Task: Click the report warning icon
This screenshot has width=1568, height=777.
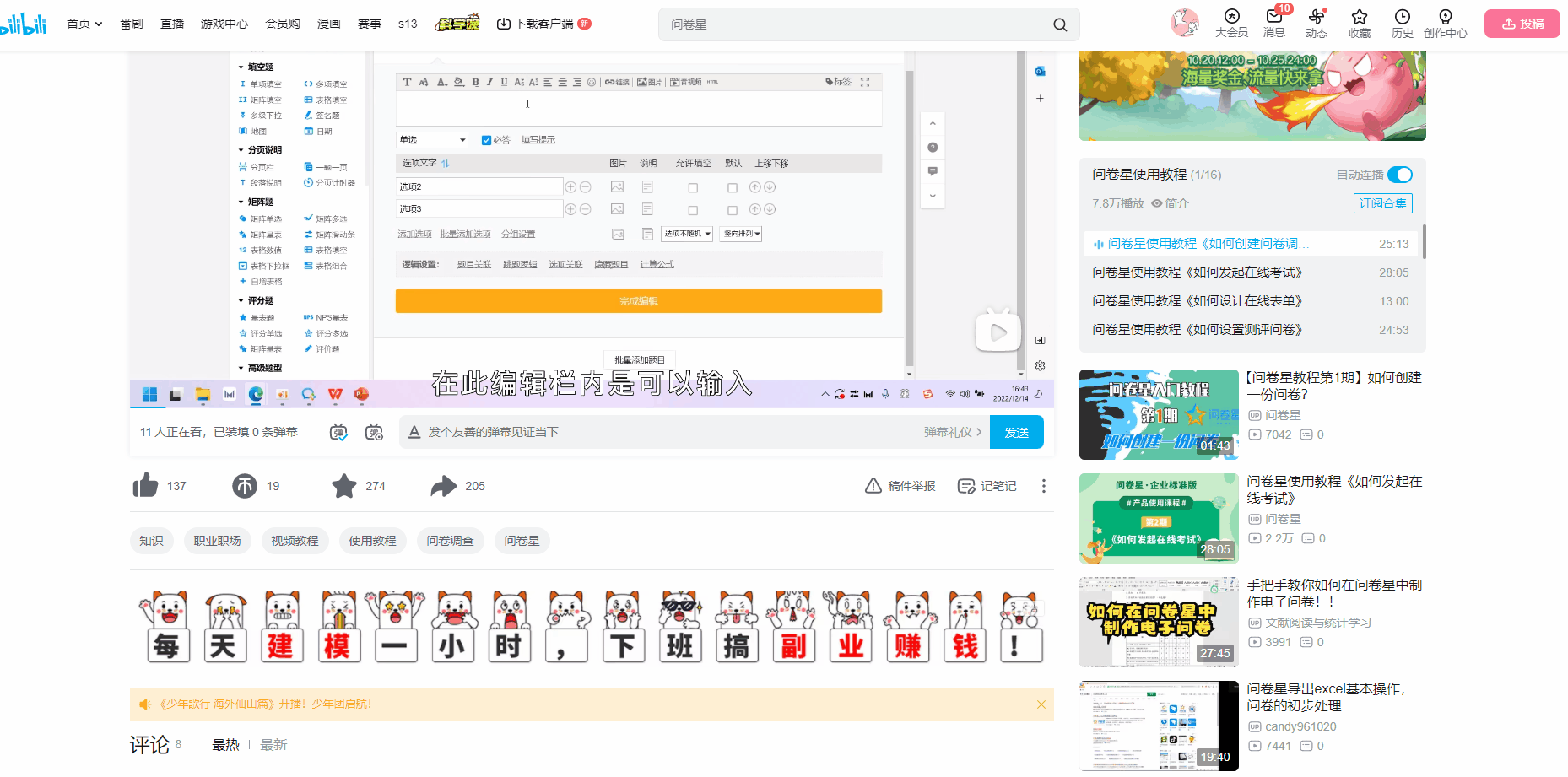Action: pyautogui.click(x=873, y=486)
